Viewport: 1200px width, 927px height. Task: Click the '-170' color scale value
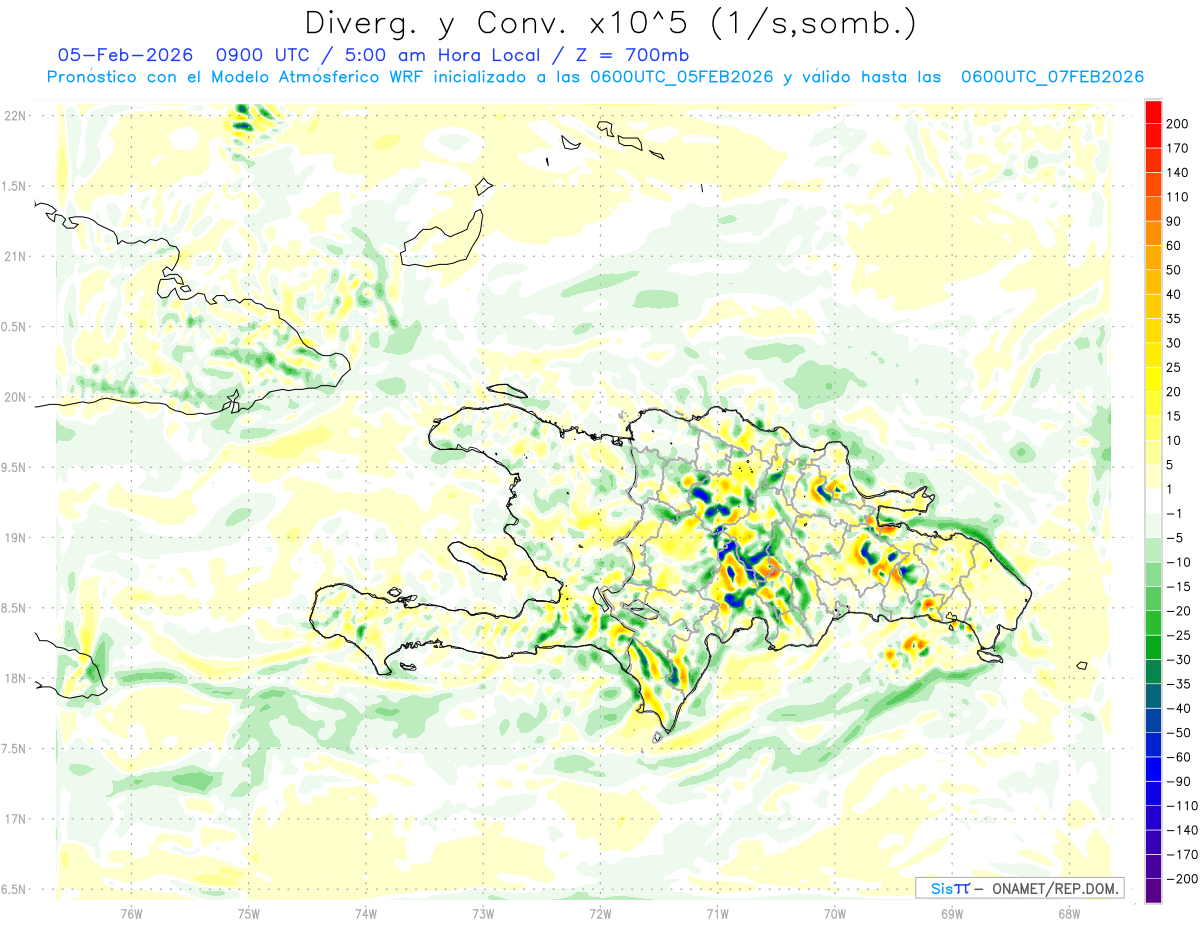click(1182, 855)
